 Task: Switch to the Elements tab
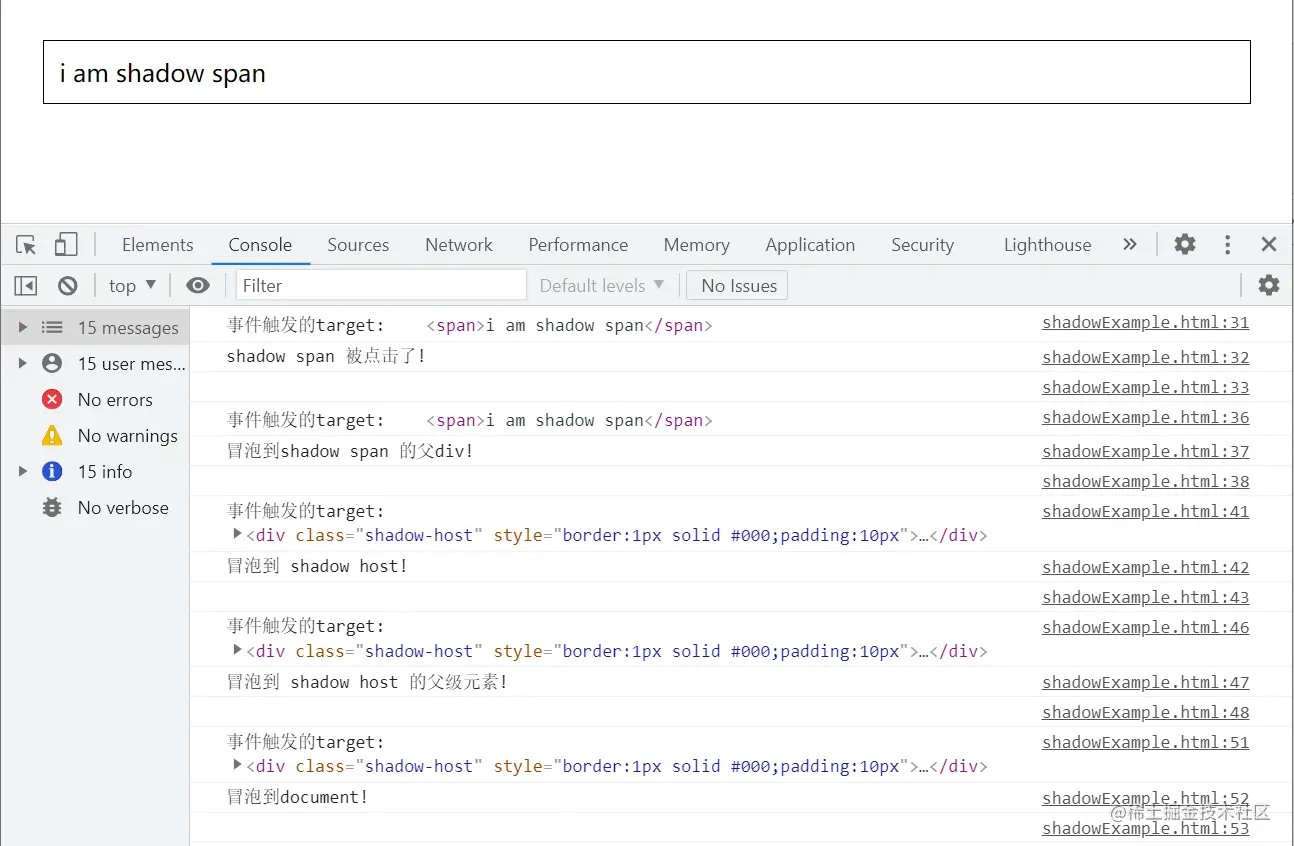point(157,245)
